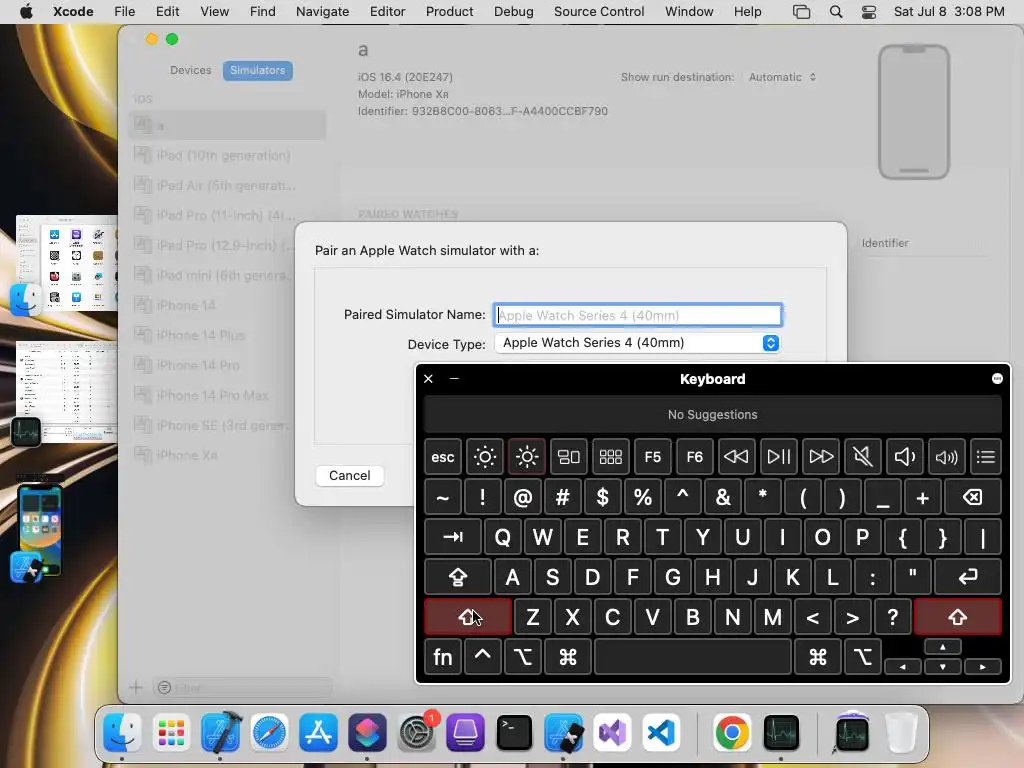Tap the right arrow key

pyautogui.click(x=982, y=667)
